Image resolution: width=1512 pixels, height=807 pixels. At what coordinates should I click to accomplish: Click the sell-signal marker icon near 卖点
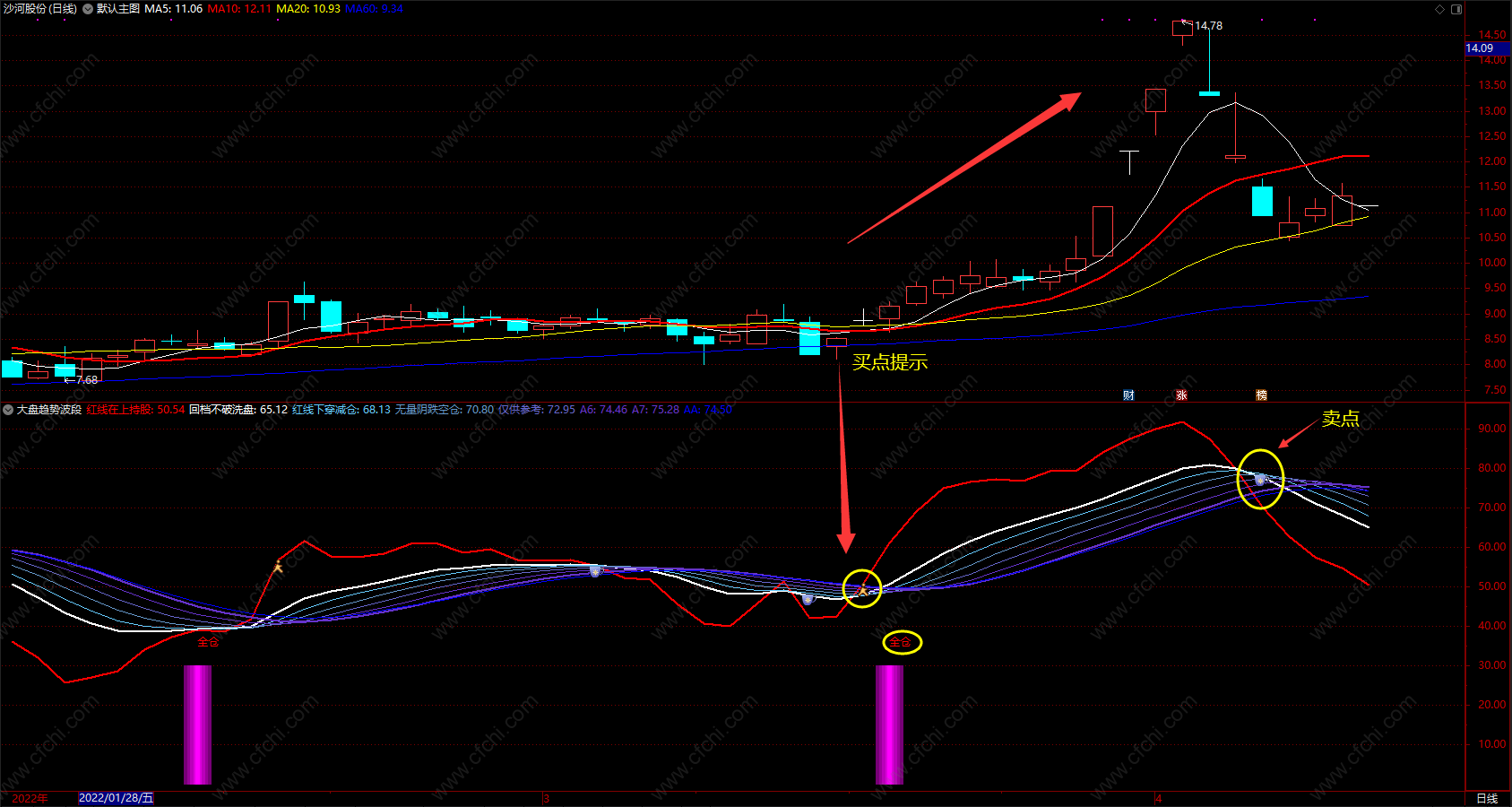point(1259,480)
